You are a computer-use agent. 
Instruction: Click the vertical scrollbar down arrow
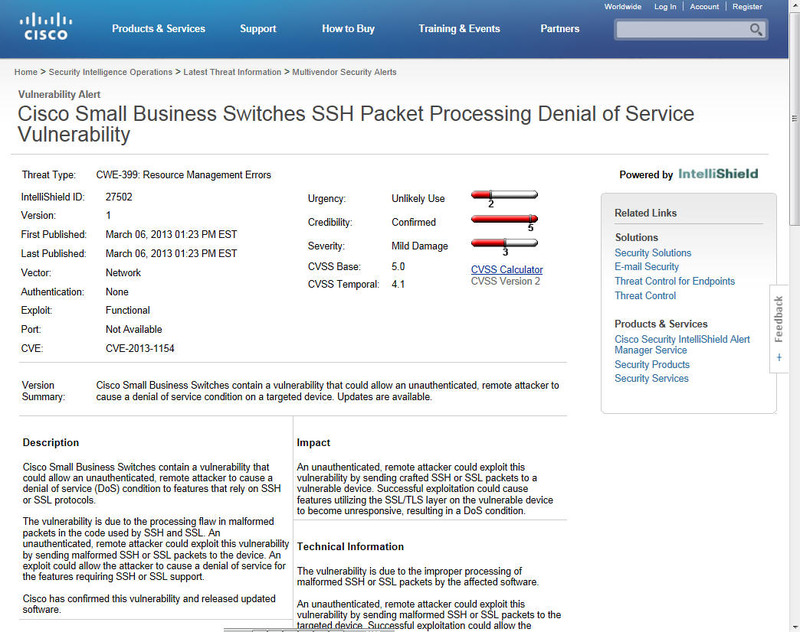pyautogui.click(x=793, y=625)
